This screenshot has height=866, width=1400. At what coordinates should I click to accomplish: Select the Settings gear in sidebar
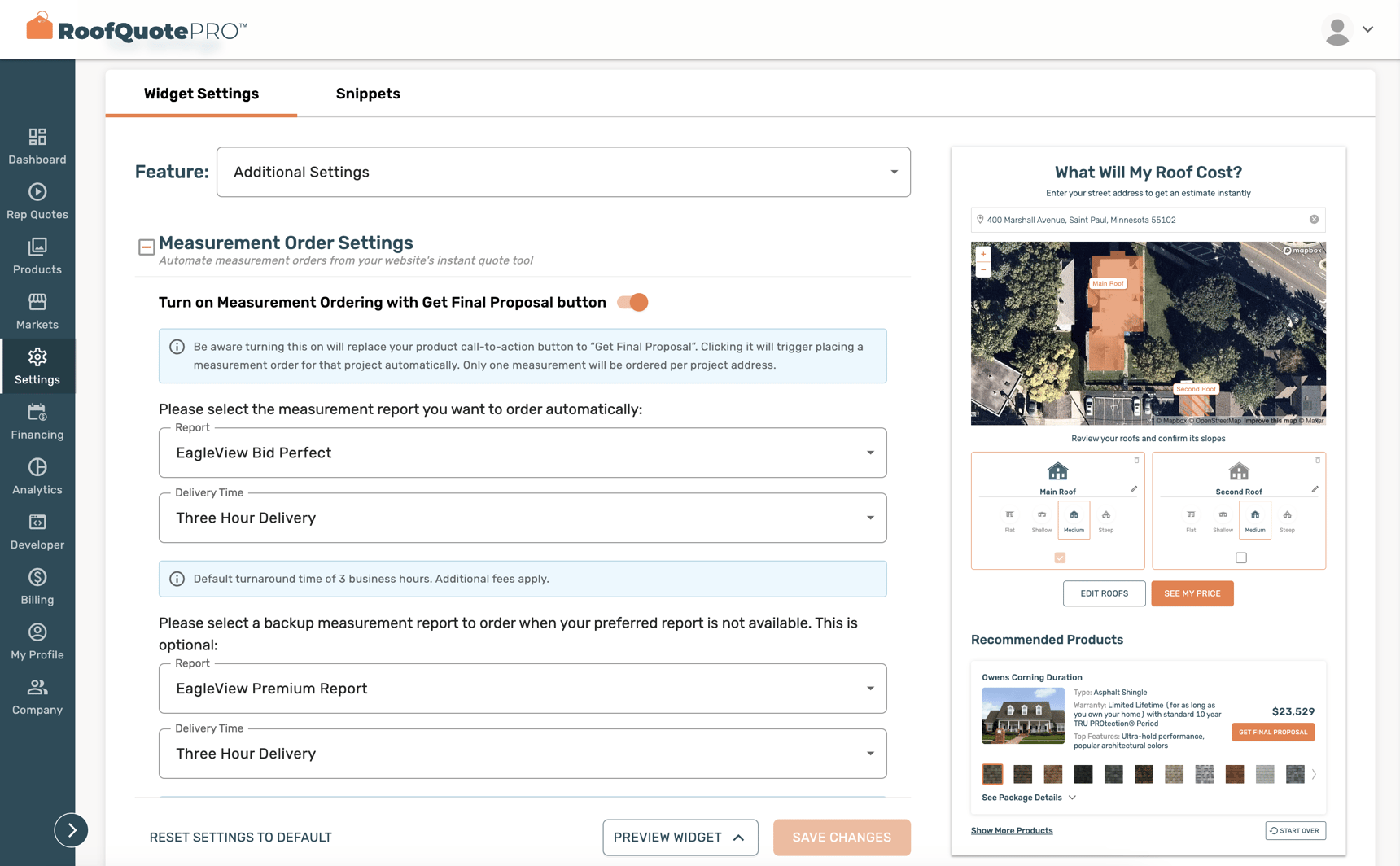click(37, 366)
